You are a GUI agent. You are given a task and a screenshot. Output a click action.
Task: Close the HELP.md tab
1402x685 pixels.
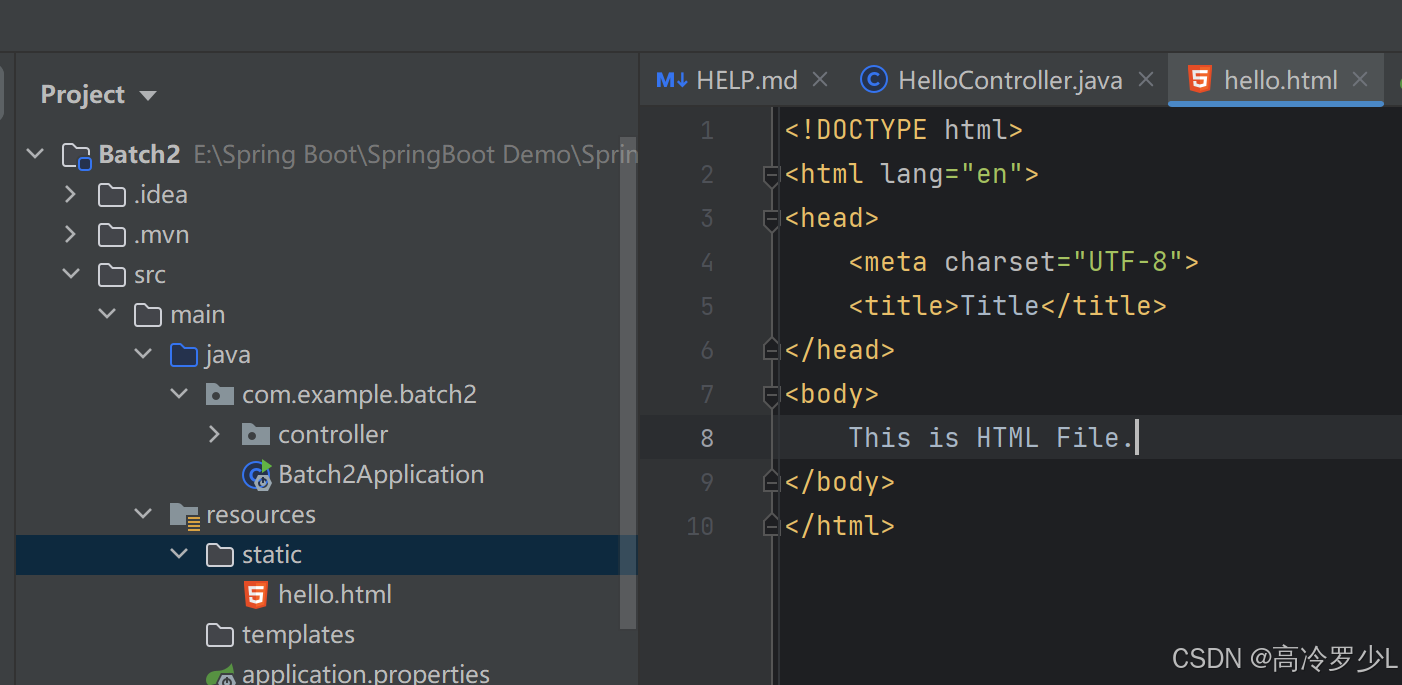(x=820, y=79)
